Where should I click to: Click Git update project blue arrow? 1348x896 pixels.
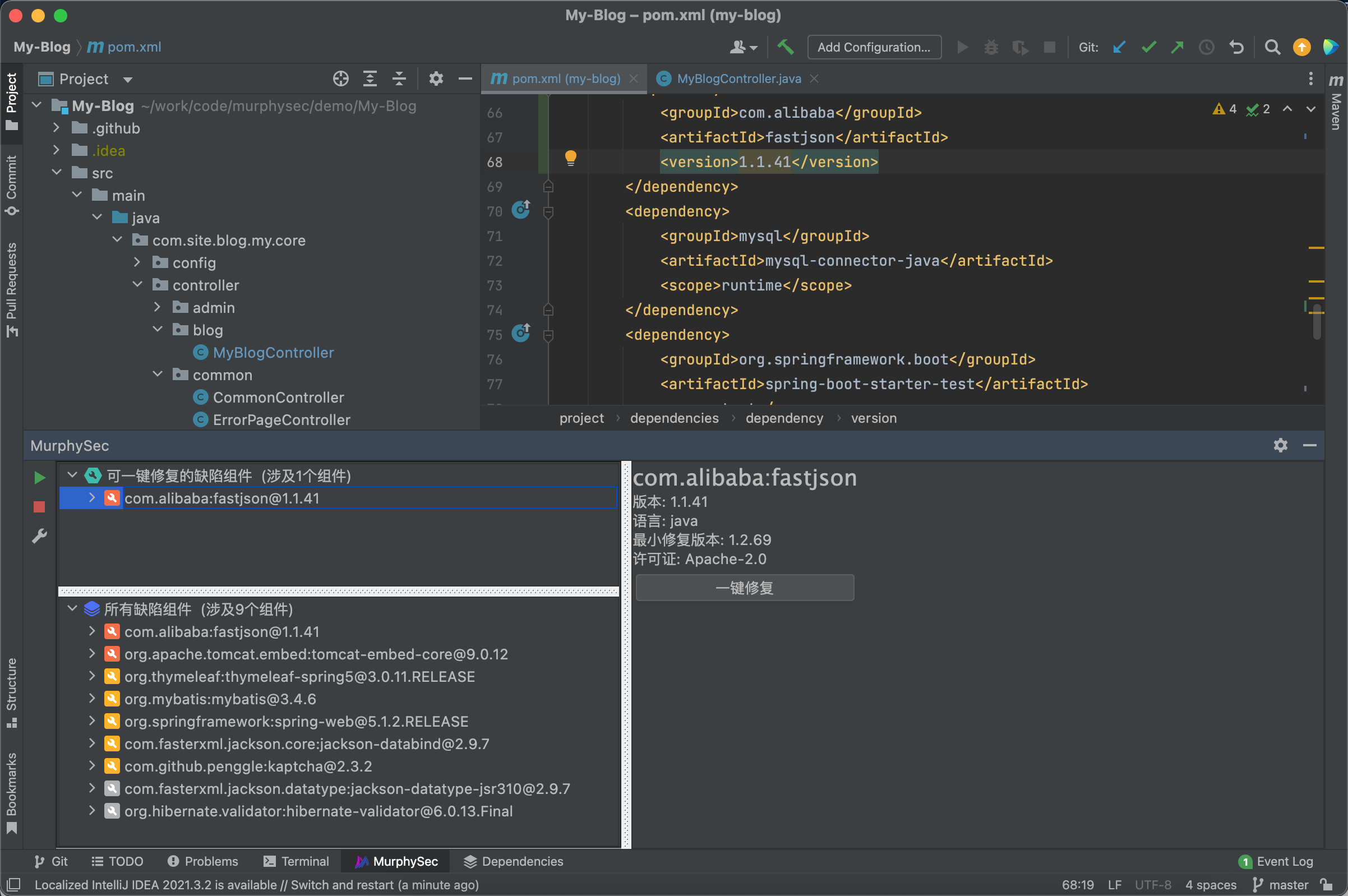pyautogui.click(x=1119, y=47)
